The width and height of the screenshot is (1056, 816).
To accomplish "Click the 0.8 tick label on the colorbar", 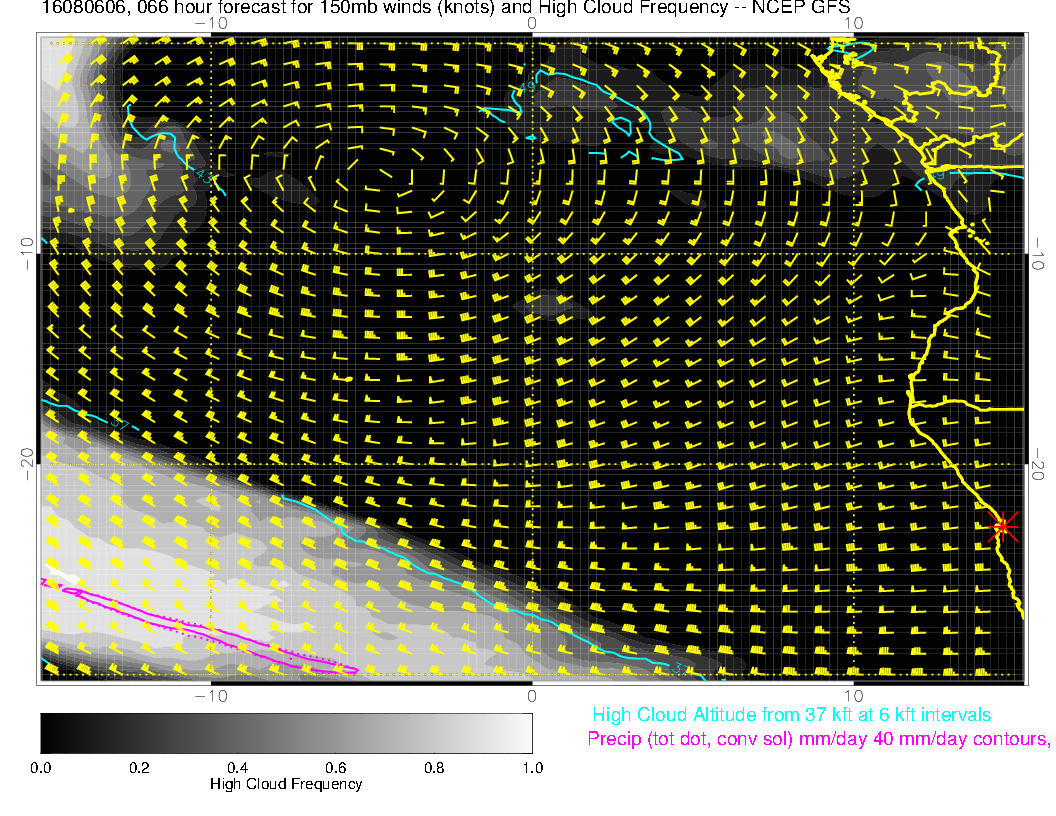I will (434, 768).
